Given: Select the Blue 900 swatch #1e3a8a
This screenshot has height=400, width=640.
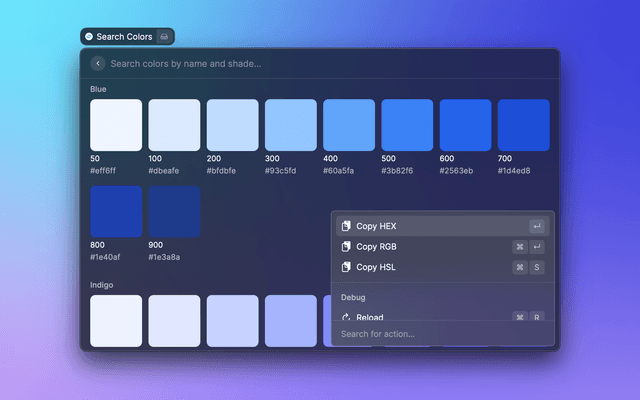Looking at the screenshot, I should (174, 211).
